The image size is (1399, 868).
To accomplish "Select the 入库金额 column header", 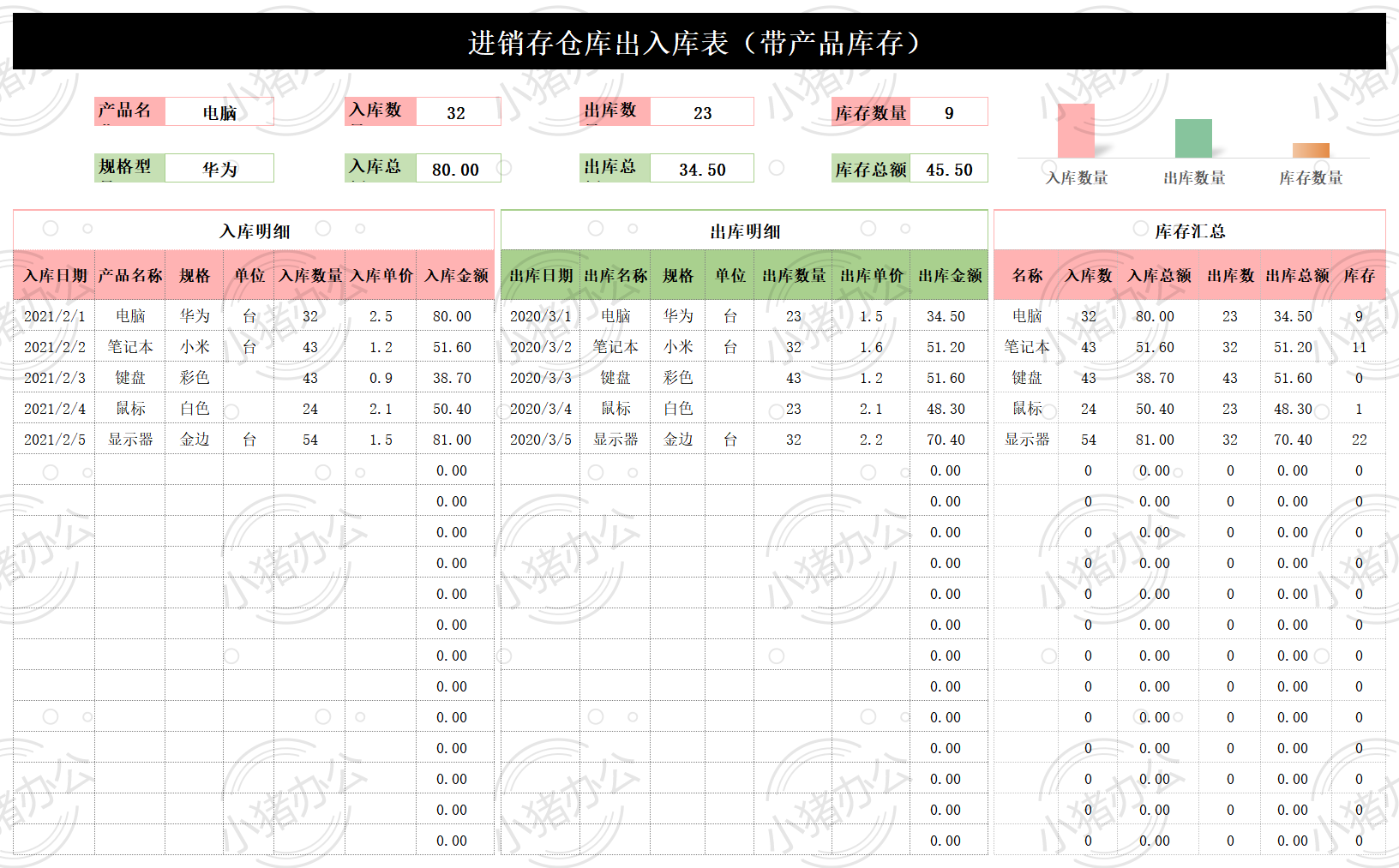I will 455,275.
